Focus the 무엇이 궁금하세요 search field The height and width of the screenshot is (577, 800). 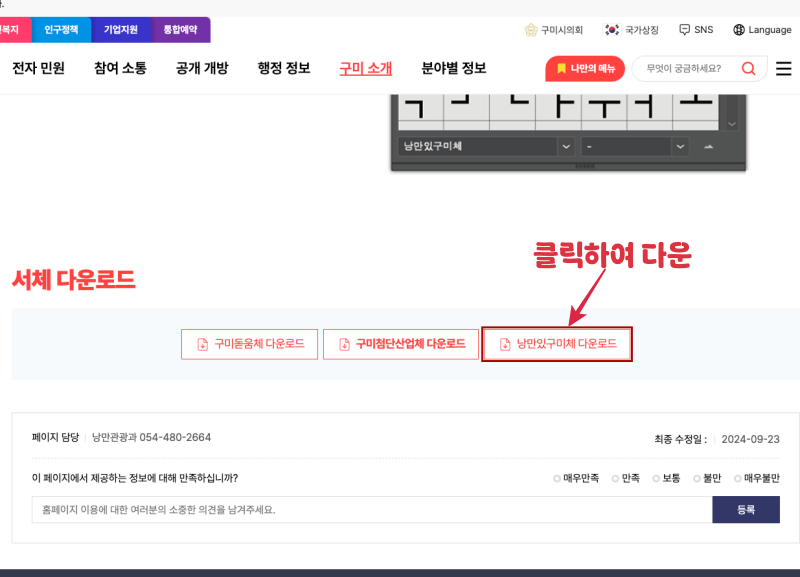(685, 68)
